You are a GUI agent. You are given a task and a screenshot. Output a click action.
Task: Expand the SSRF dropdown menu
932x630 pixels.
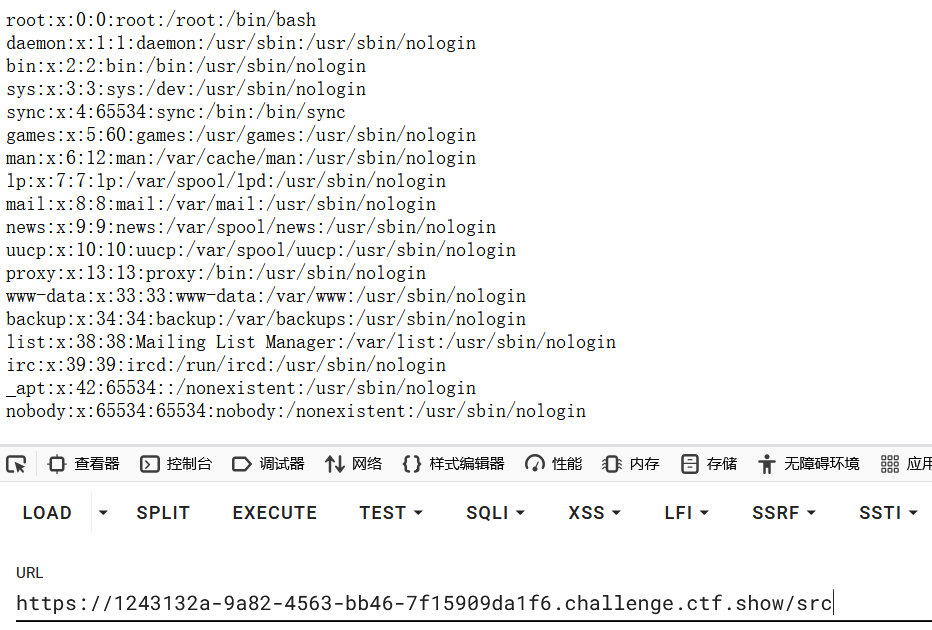[784, 513]
